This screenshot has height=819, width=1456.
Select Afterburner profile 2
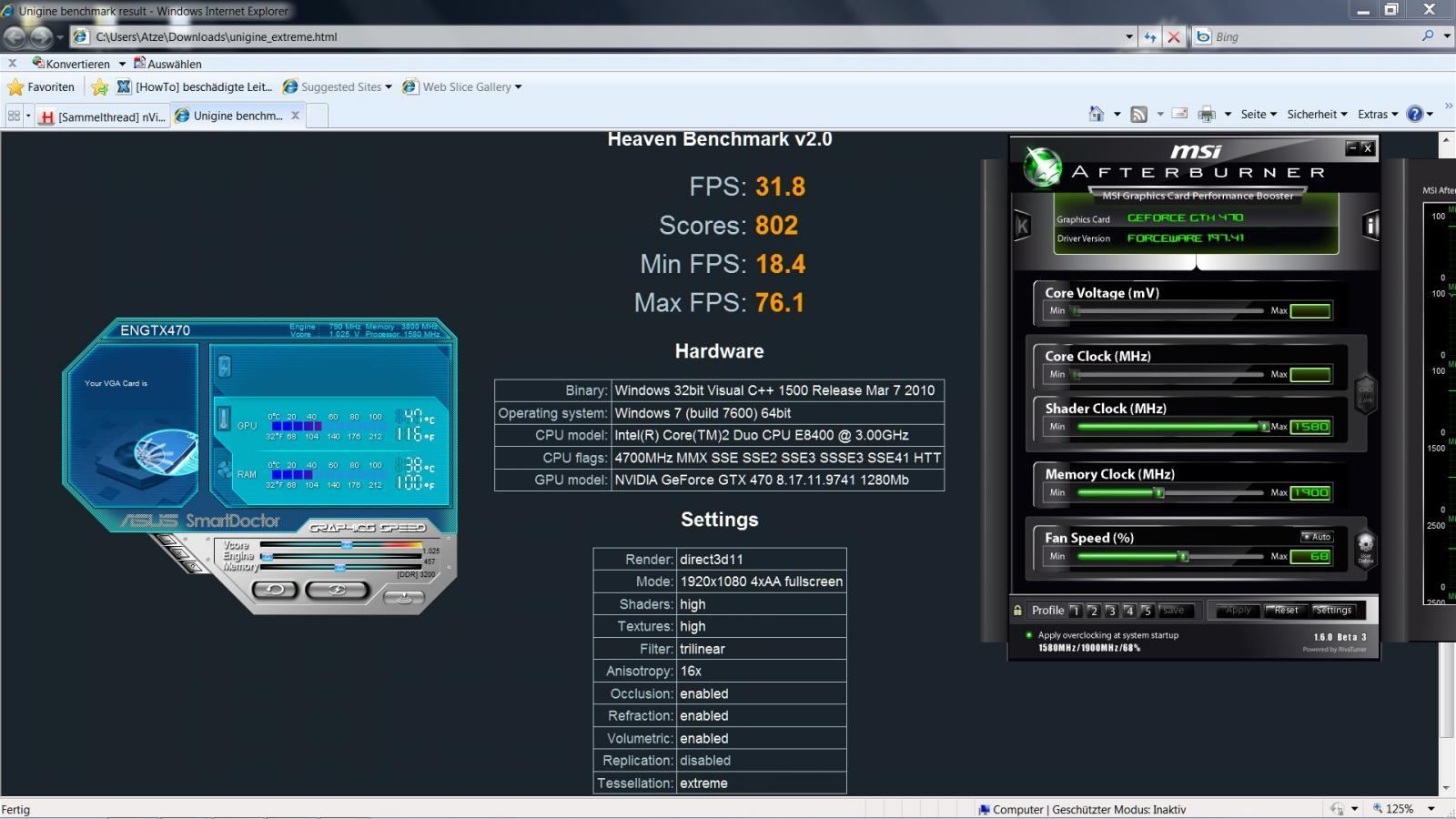(1093, 611)
